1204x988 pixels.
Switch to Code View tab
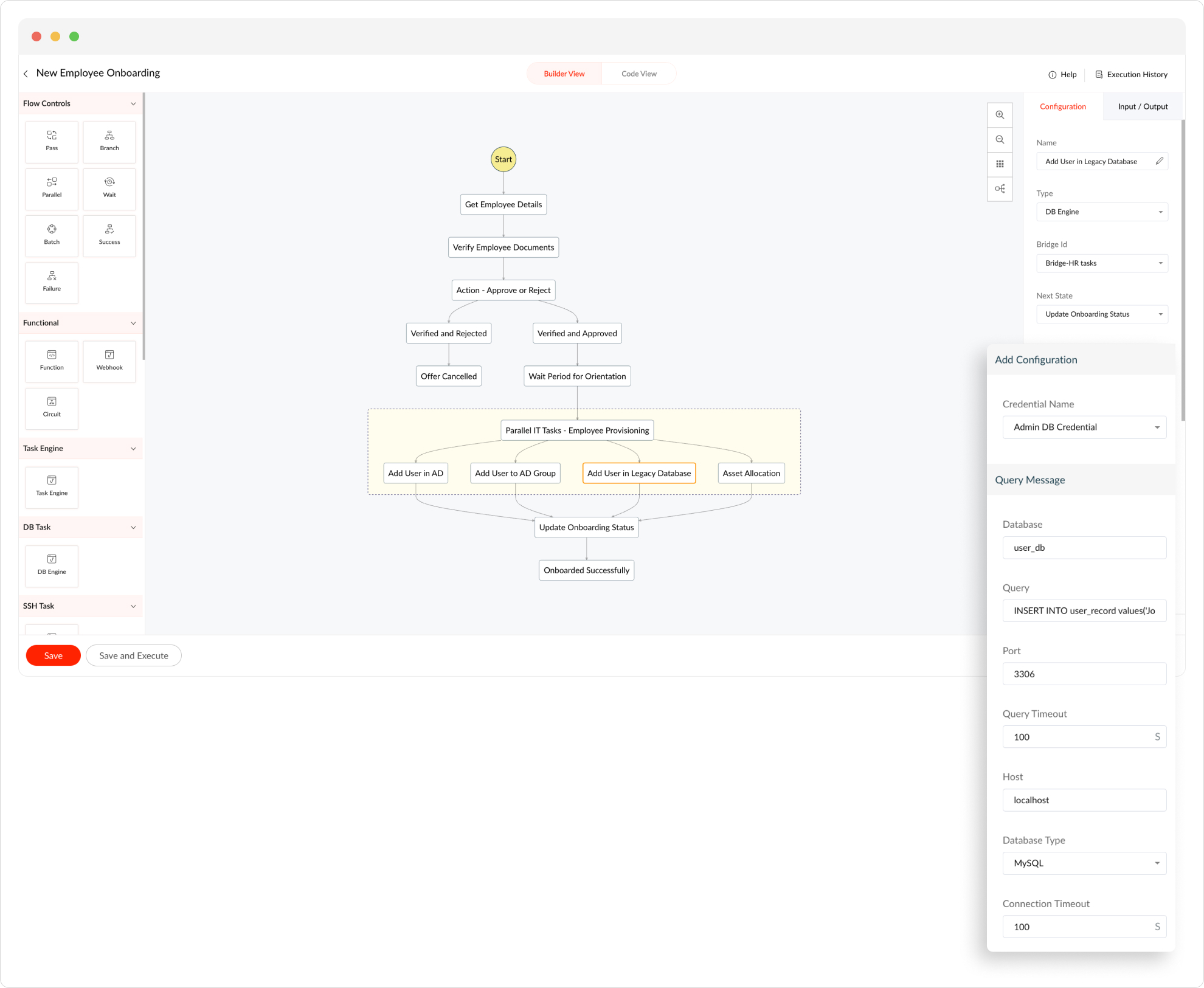click(x=638, y=74)
